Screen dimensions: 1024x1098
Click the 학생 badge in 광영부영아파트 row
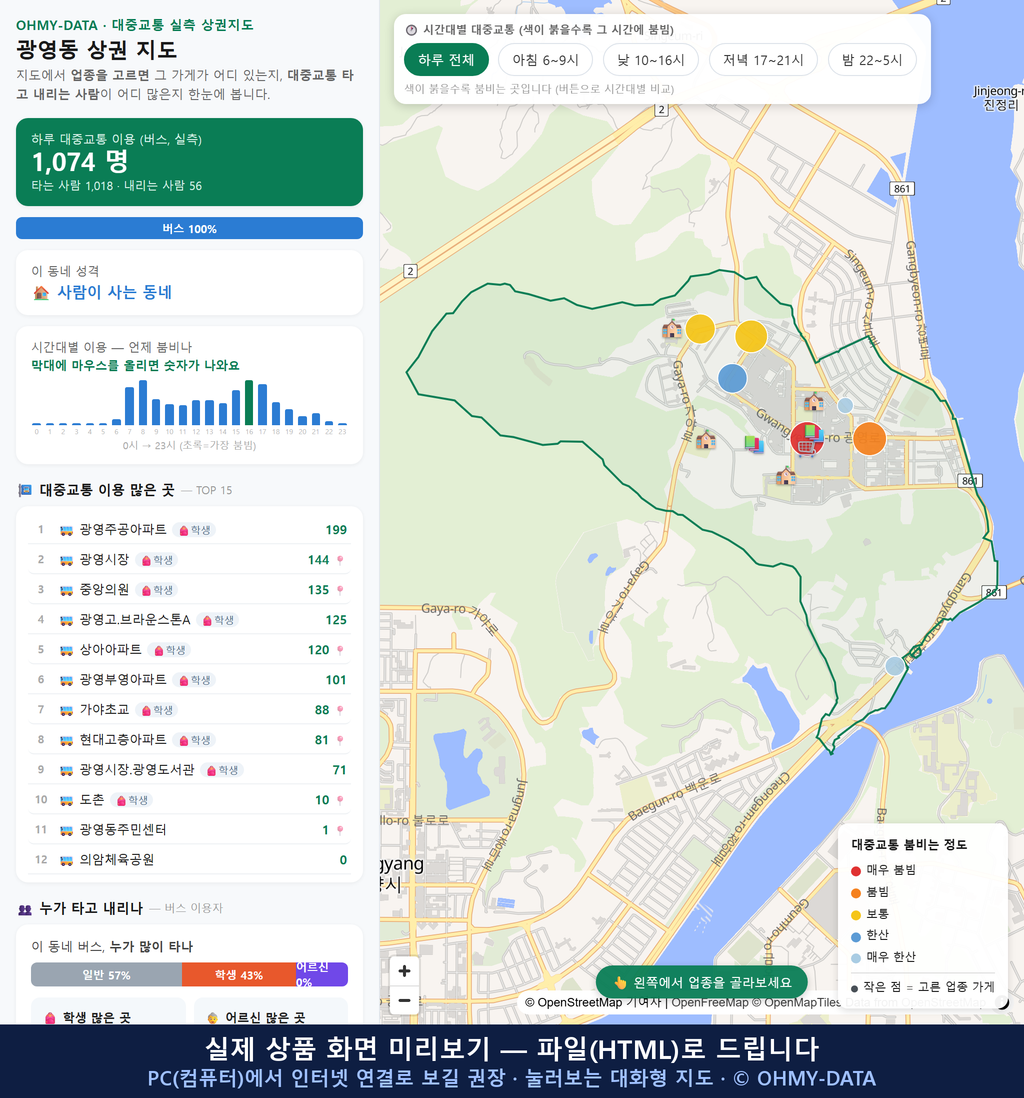pos(195,680)
